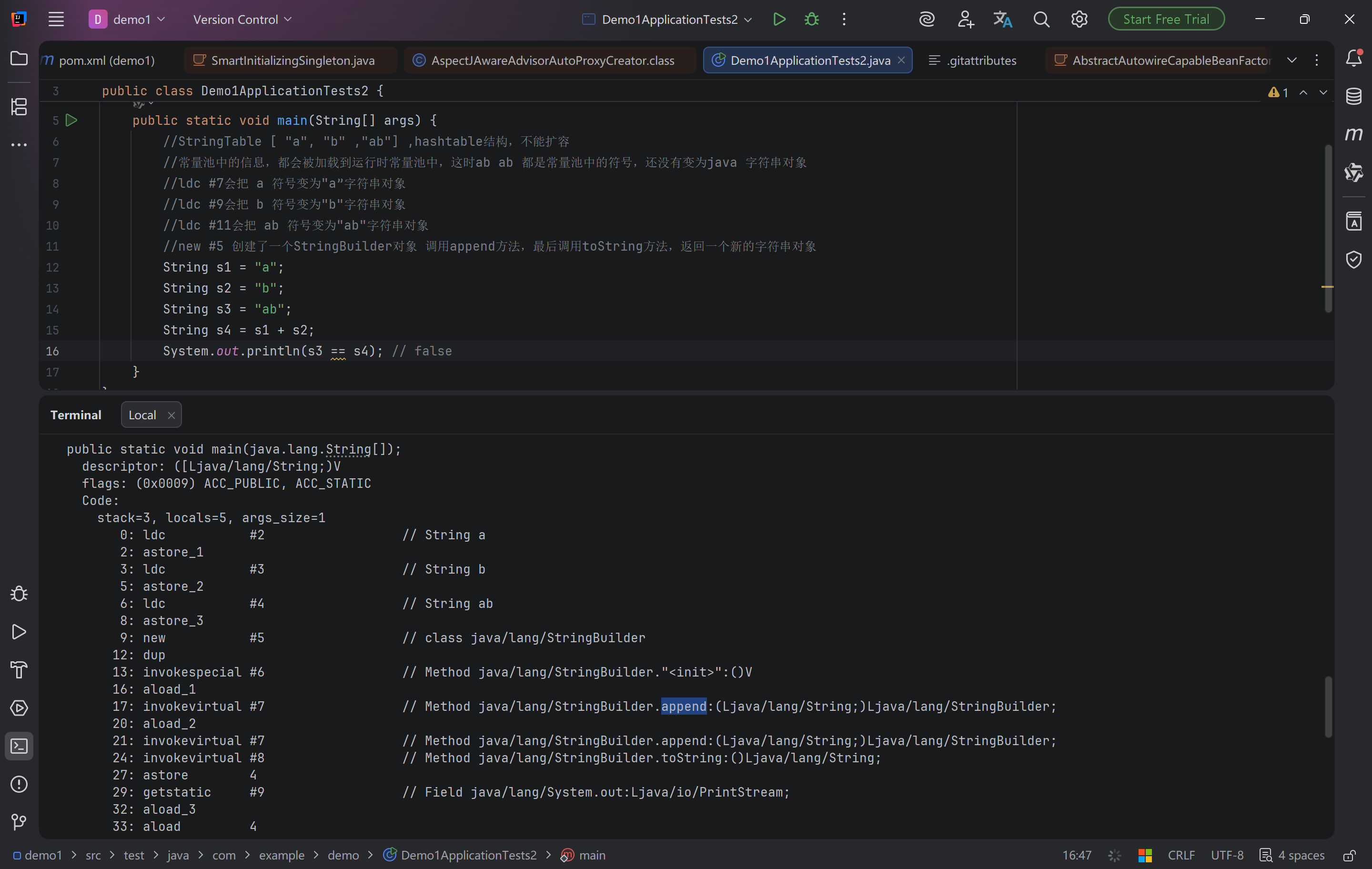Show the Notifications bell panel
The image size is (1372, 869).
click(x=1354, y=58)
